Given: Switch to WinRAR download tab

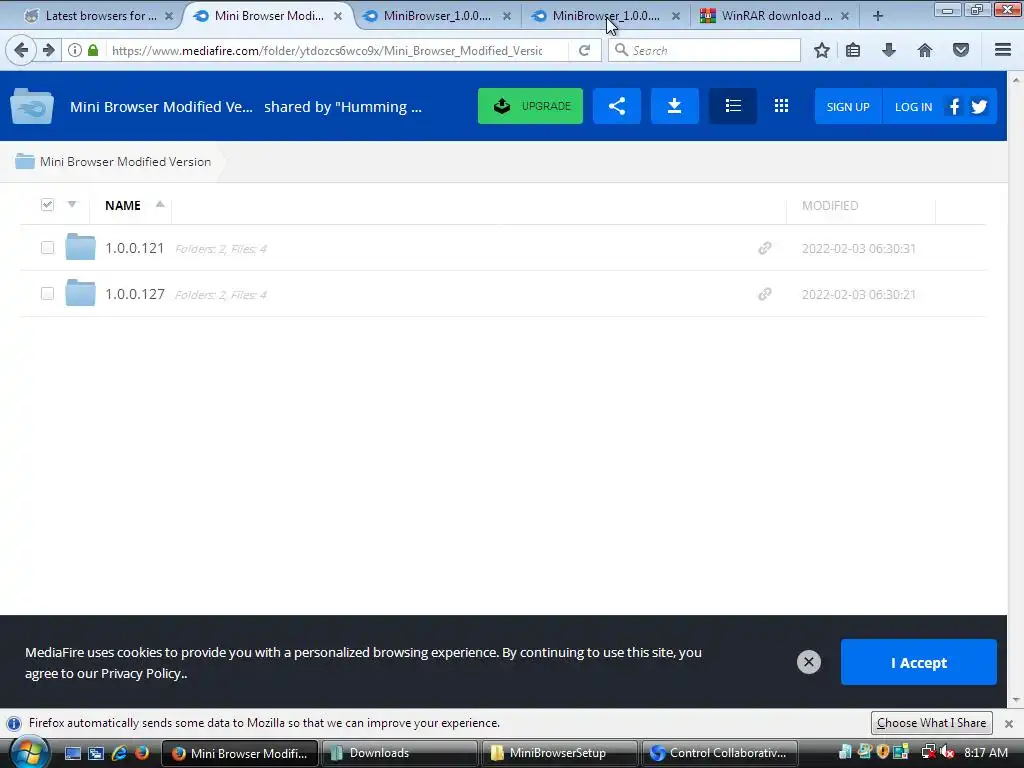Looking at the screenshot, I should tap(776, 16).
